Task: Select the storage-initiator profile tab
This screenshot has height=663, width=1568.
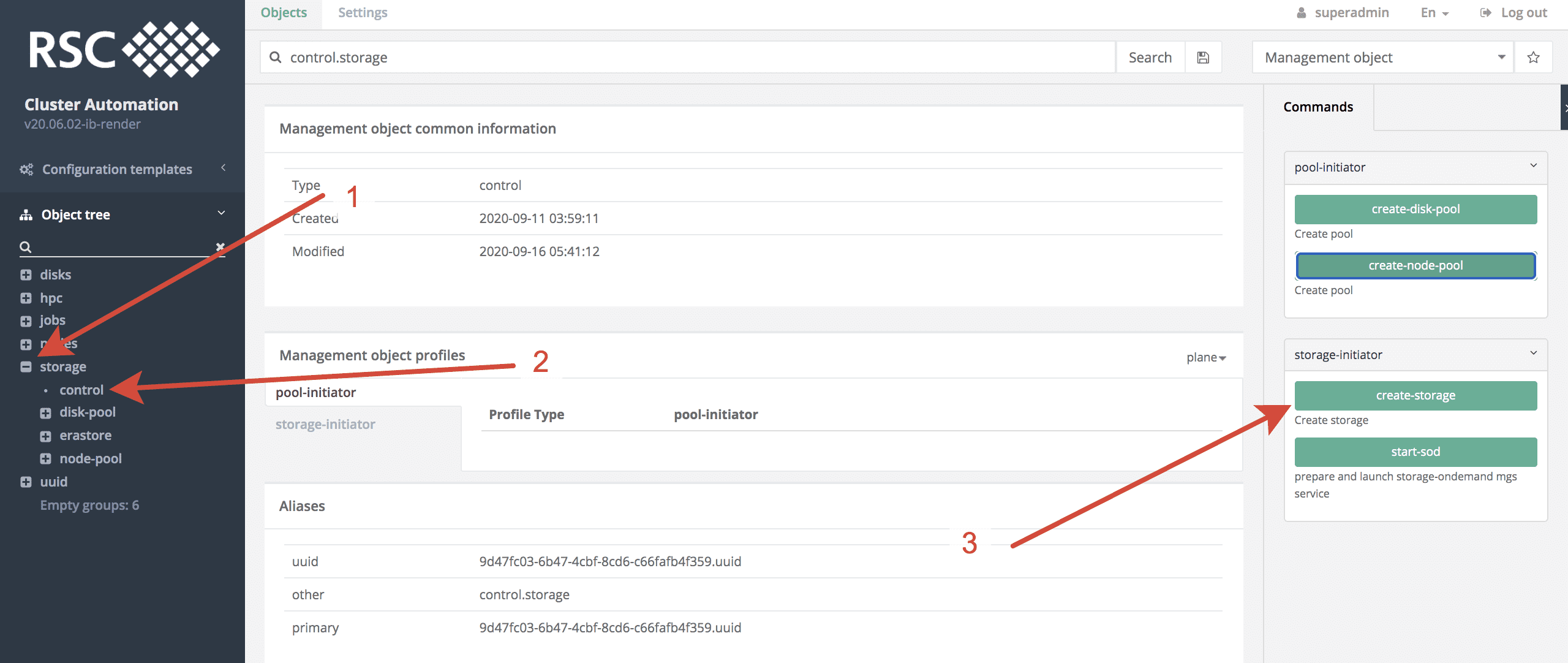Action: coord(325,424)
